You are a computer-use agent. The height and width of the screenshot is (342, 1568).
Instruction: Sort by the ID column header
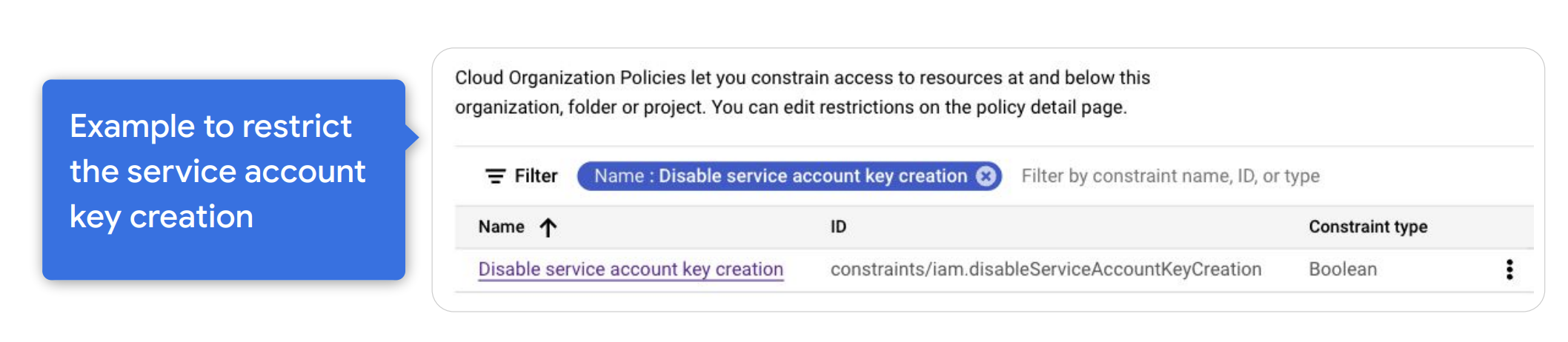(x=838, y=227)
